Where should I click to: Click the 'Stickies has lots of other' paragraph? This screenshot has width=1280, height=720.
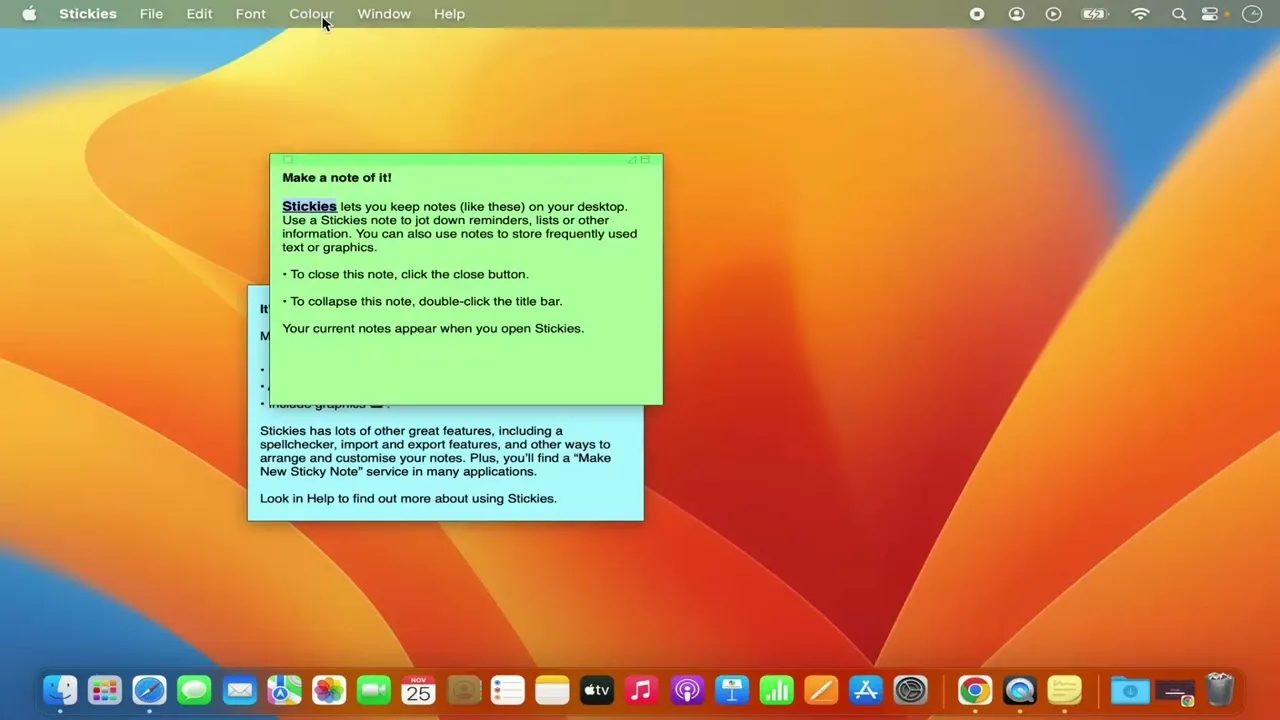[x=435, y=451]
